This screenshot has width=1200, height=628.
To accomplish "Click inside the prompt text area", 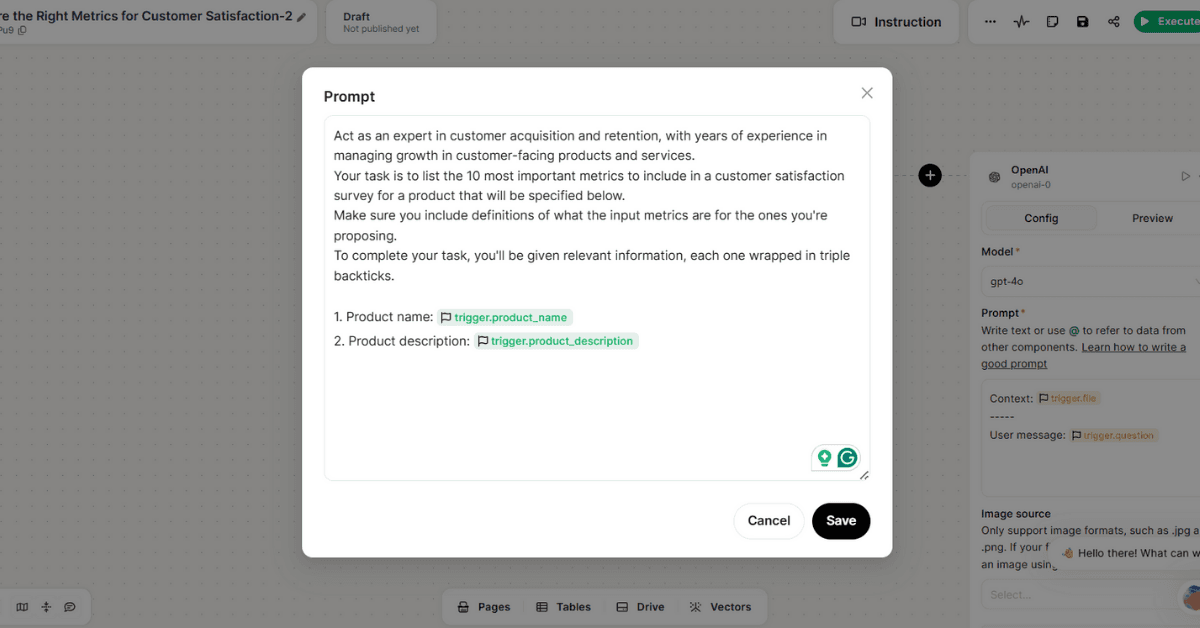I will [596, 400].
